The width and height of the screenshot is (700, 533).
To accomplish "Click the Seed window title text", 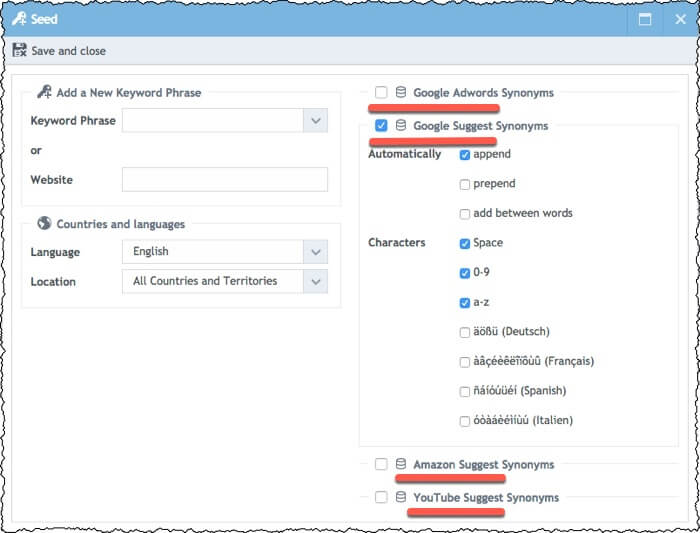I will pos(44,19).
